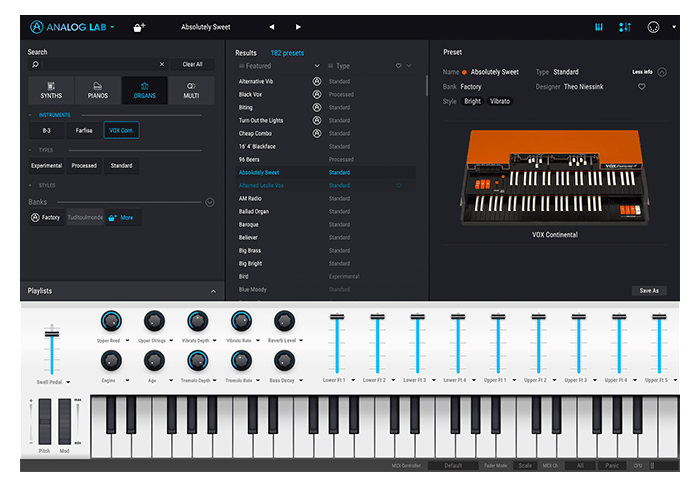700x486 pixels.
Task: Open the VOX Continental instrument image
Action: coord(554,177)
